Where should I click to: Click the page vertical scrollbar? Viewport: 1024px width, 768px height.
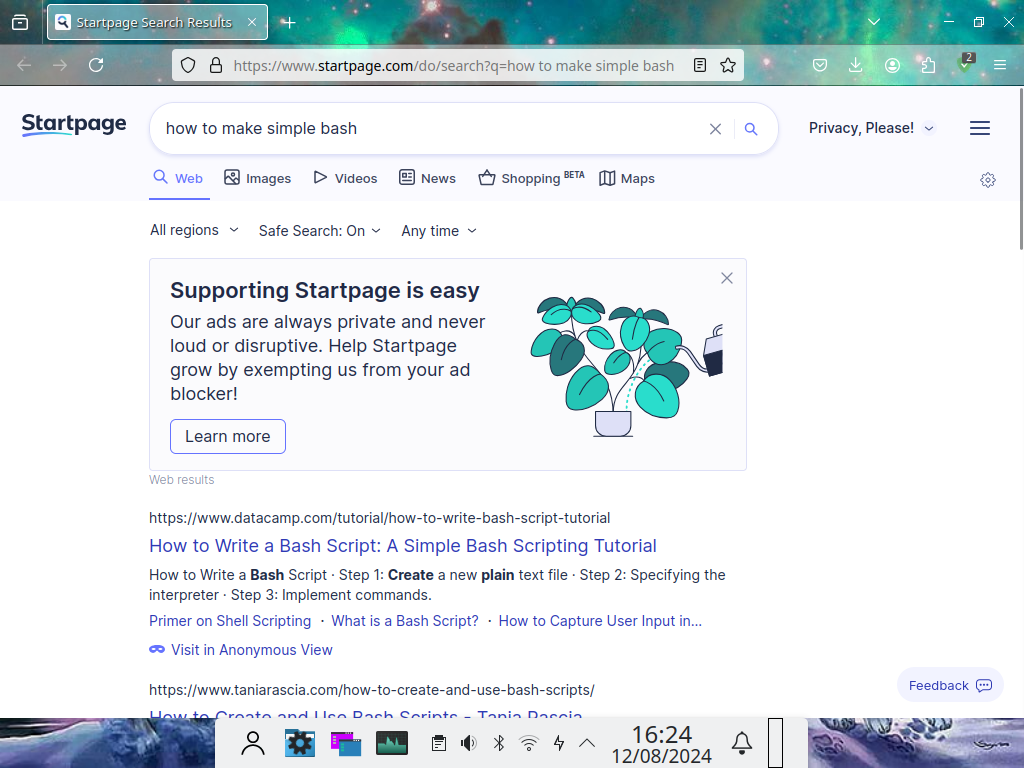(1021, 168)
